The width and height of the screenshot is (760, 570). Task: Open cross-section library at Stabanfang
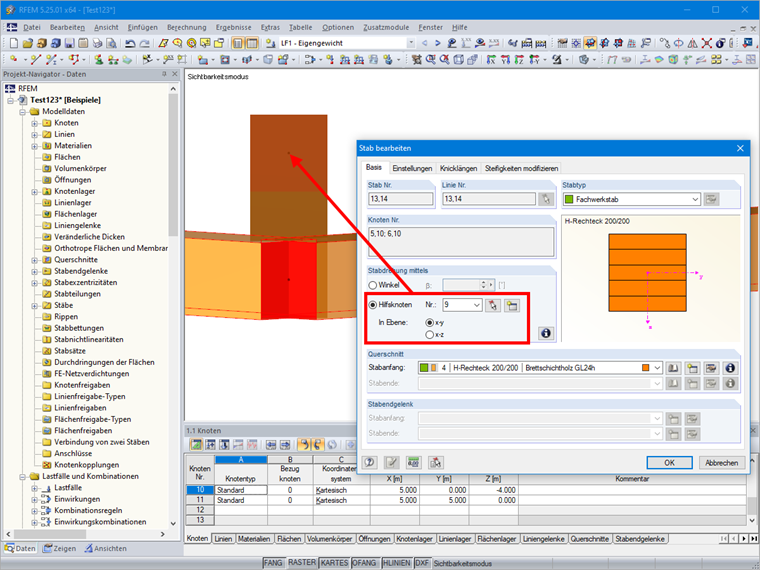point(673,368)
